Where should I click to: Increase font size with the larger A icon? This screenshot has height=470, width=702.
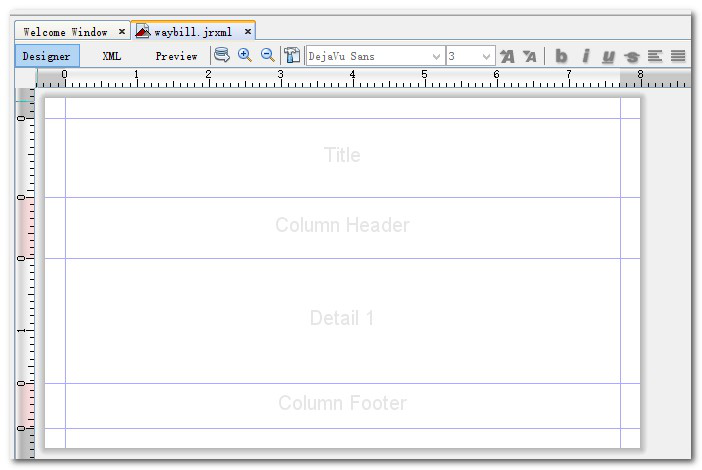(507, 57)
